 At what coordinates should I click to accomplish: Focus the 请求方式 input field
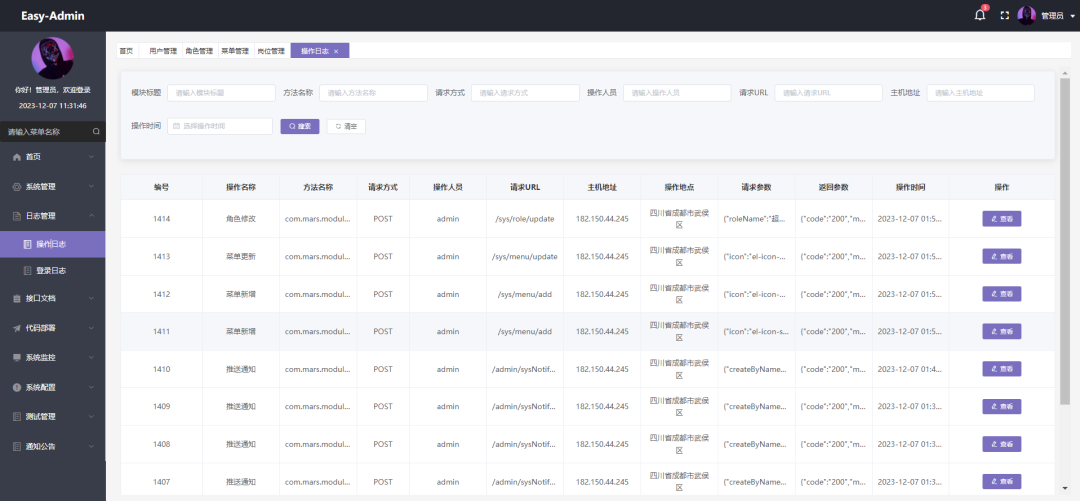pyautogui.click(x=526, y=92)
